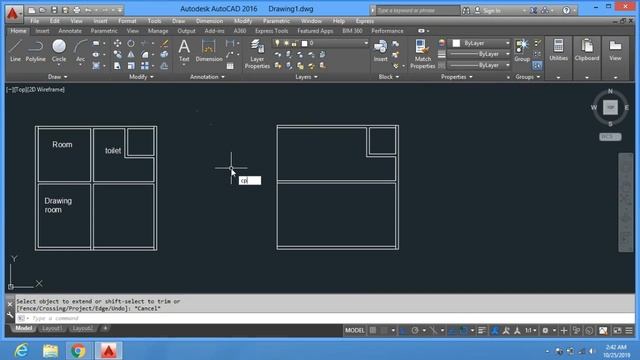
Task: Select the Arc tool
Action: coord(80,51)
